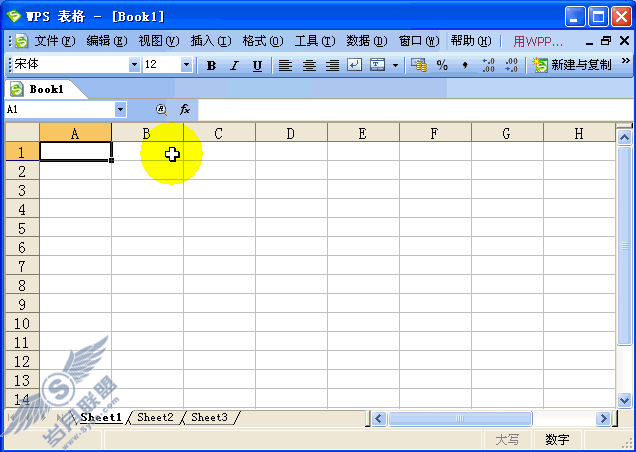
Task: Center align cell text
Action: pos(309,65)
